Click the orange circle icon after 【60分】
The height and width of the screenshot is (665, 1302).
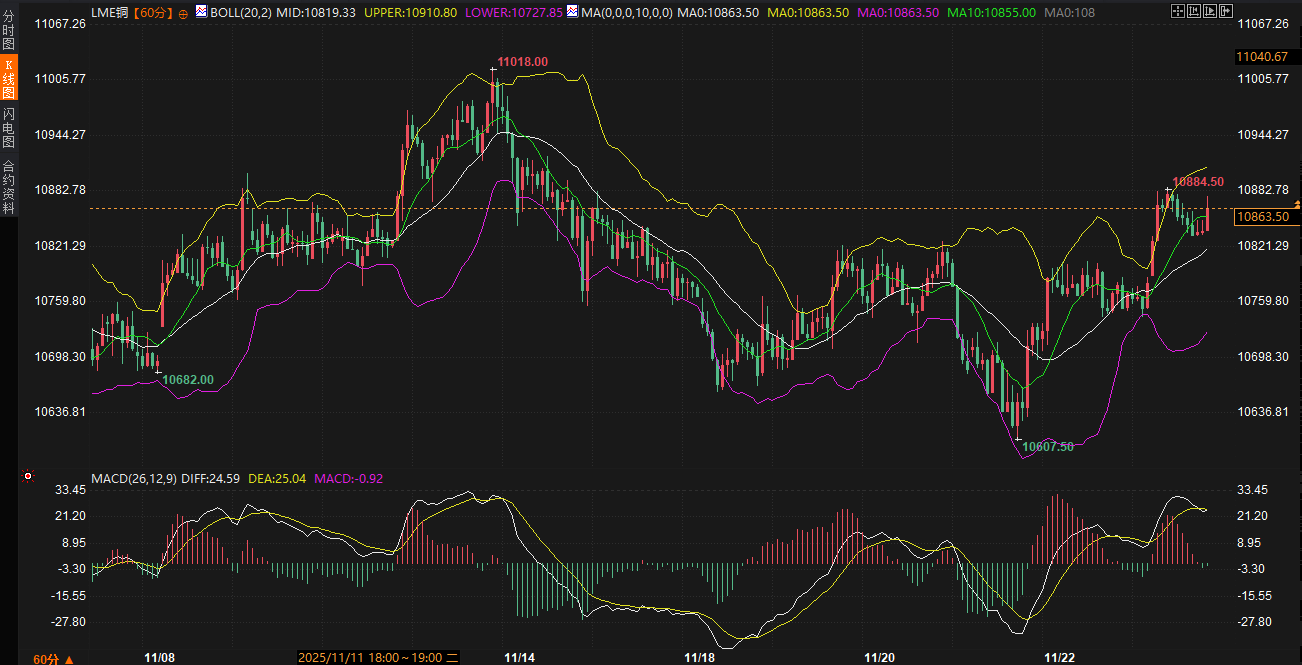tap(183, 13)
